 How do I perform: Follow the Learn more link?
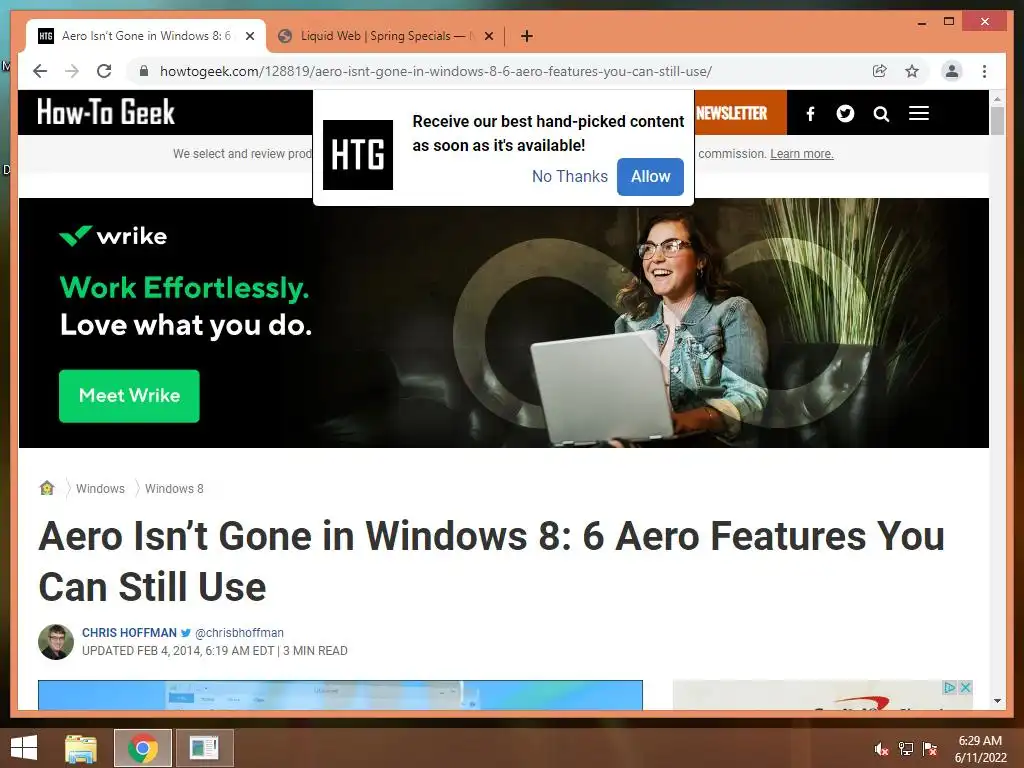(x=801, y=154)
